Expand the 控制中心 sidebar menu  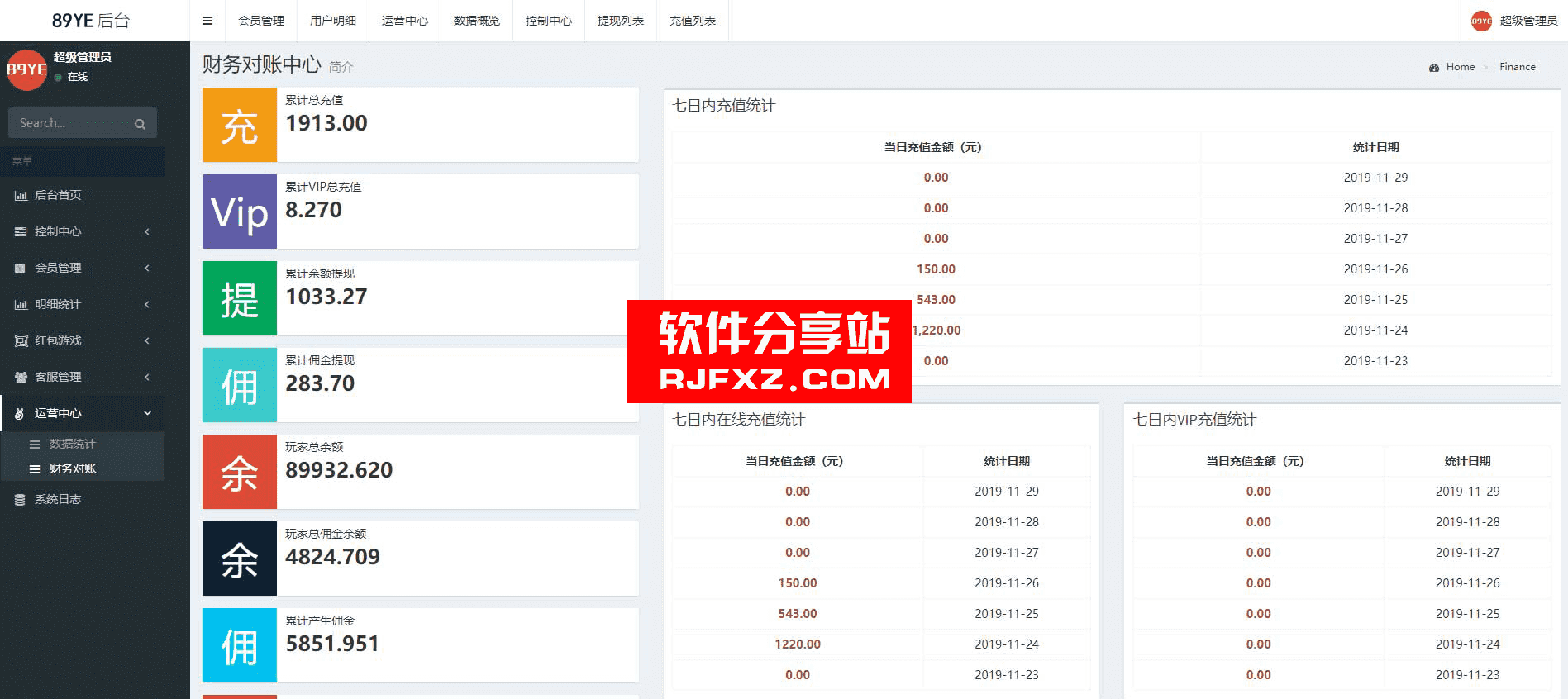(x=83, y=231)
